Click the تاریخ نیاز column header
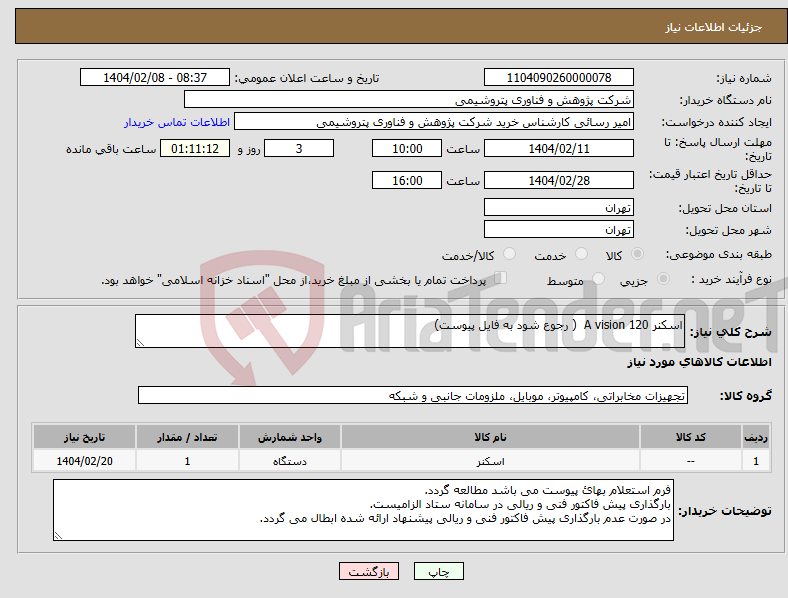Image resolution: width=788 pixels, height=598 pixels. coord(84,437)
